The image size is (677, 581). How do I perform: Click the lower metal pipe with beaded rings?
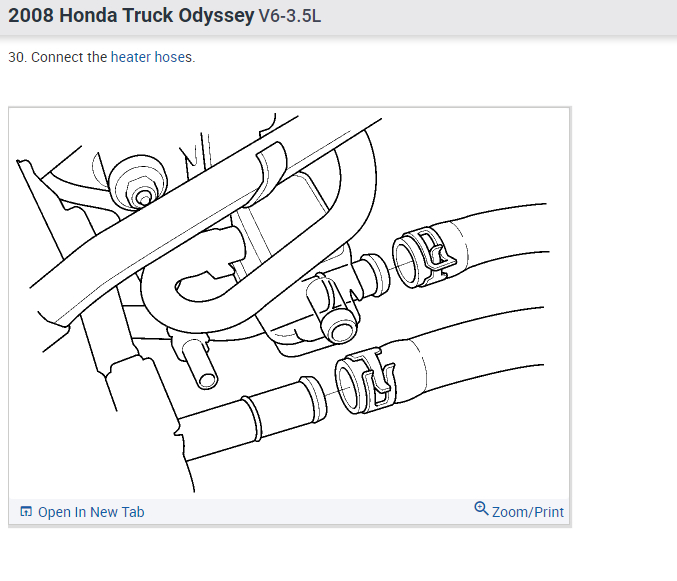pyautogui.click(x=255, y=417)
